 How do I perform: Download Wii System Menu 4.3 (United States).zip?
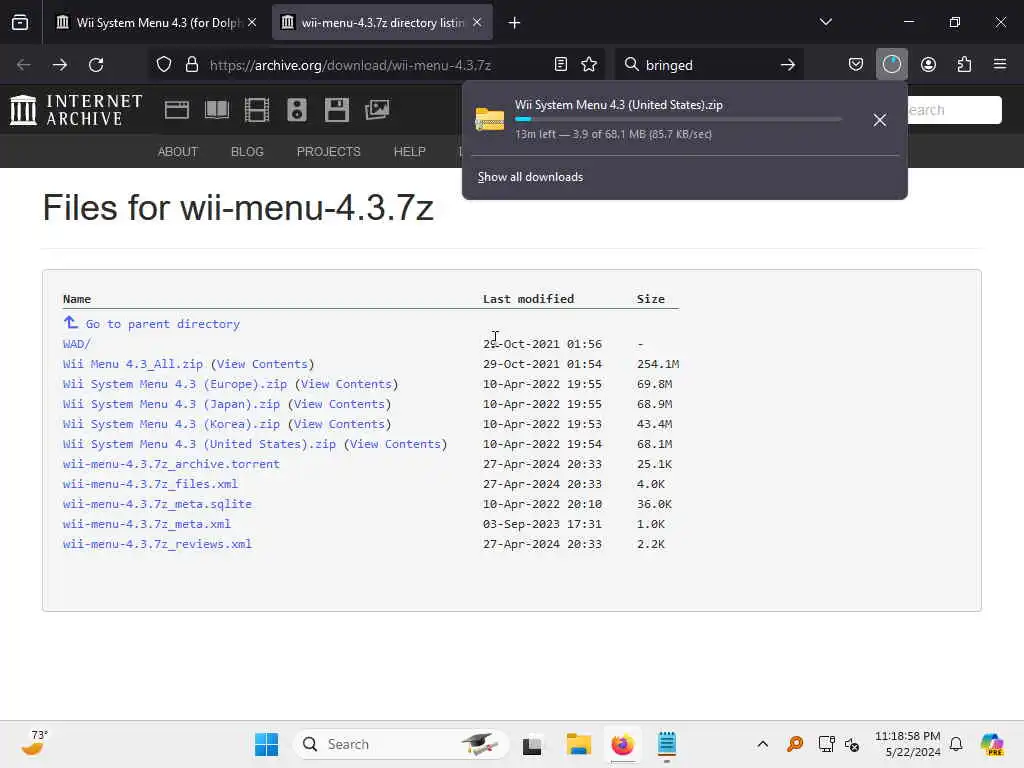(x=199, y=444)
